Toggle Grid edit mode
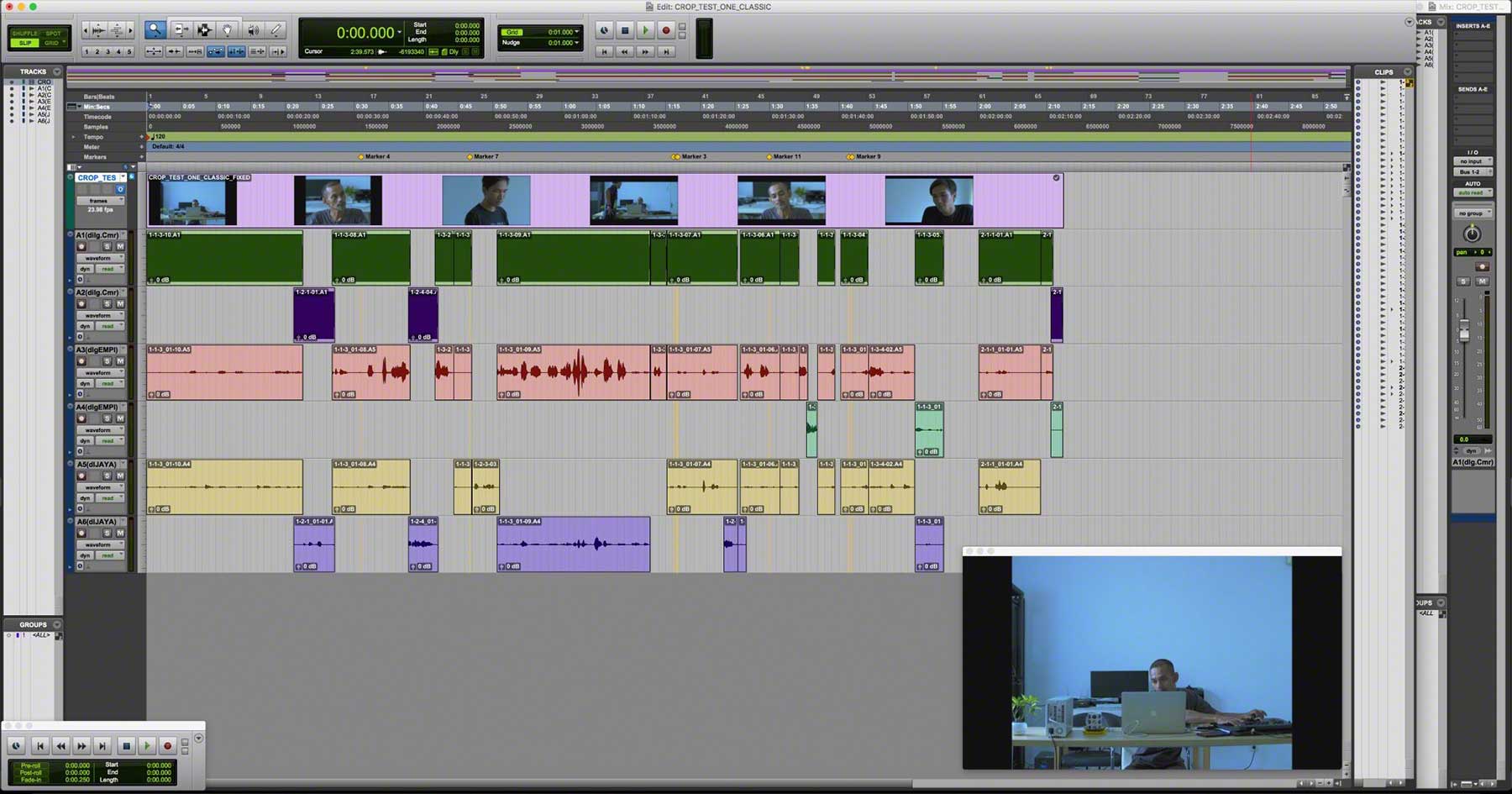 tap(53, 43)
